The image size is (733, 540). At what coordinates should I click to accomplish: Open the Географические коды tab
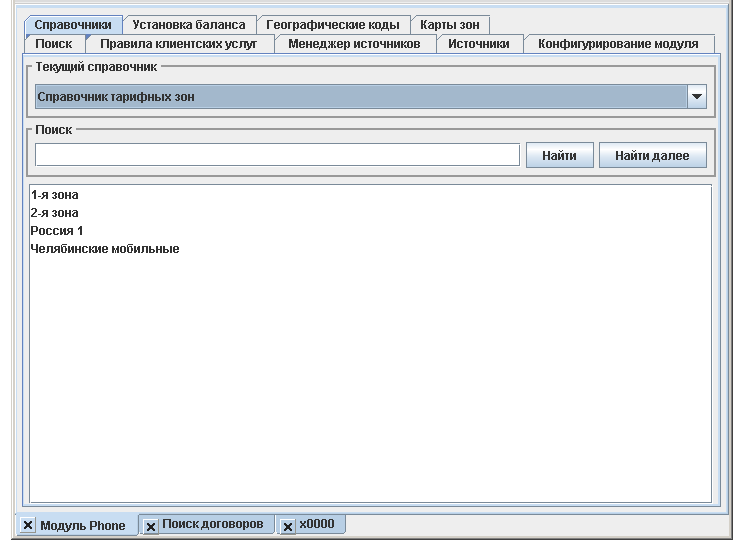(332, 25)
